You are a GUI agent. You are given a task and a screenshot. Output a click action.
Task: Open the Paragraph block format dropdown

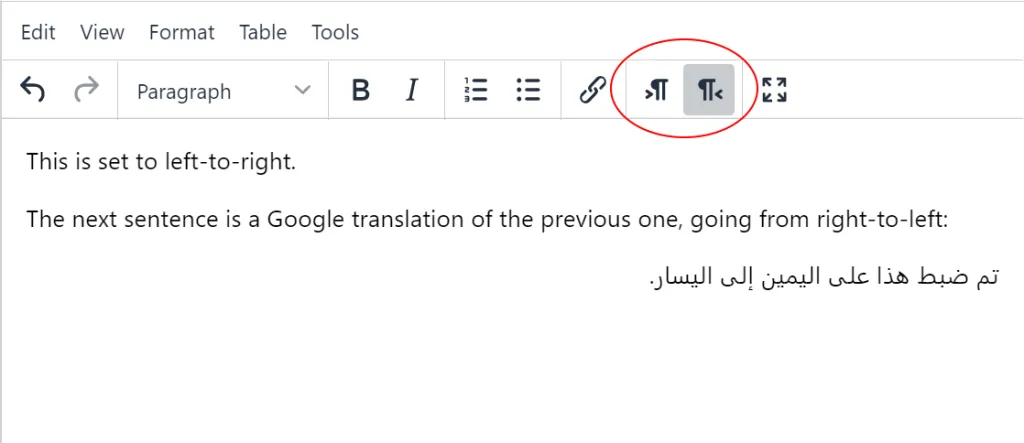coord(223,91)
